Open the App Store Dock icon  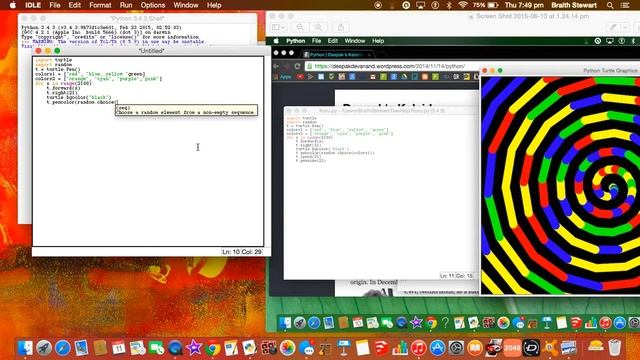point(437,348)
